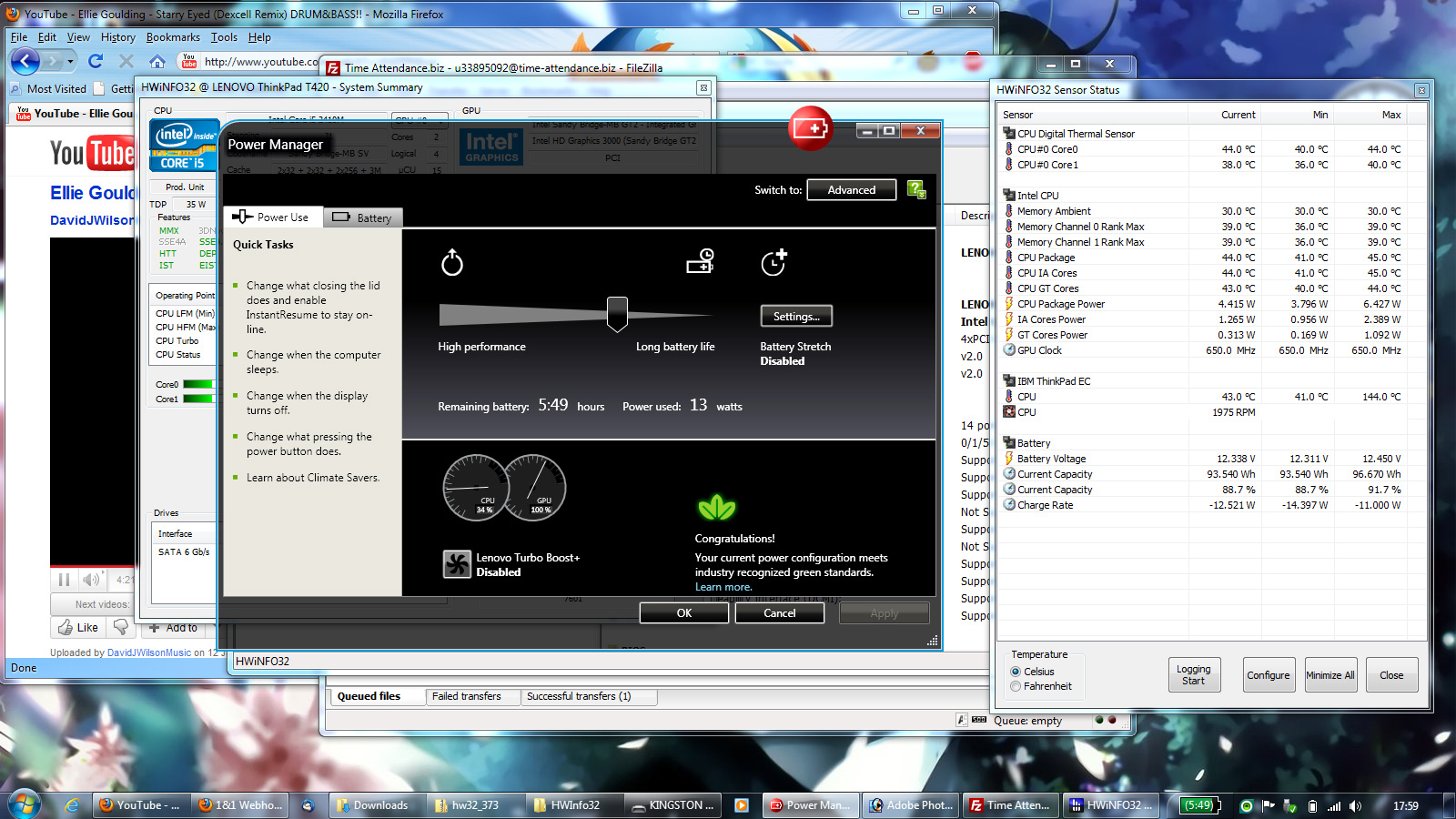Open the green help question-mark icon
The height and width of the screenshot is (819, 1456).
click(916, 189)
